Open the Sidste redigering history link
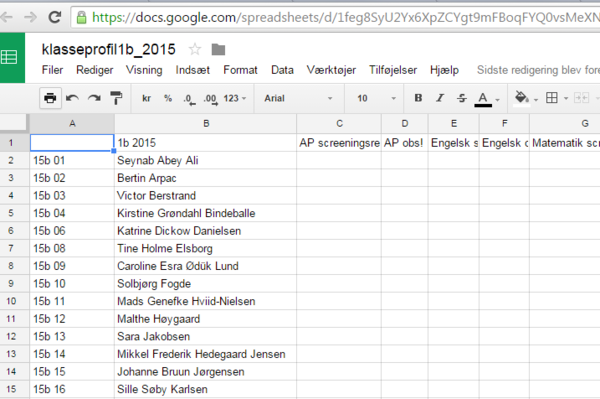 (x=538, y=70)
